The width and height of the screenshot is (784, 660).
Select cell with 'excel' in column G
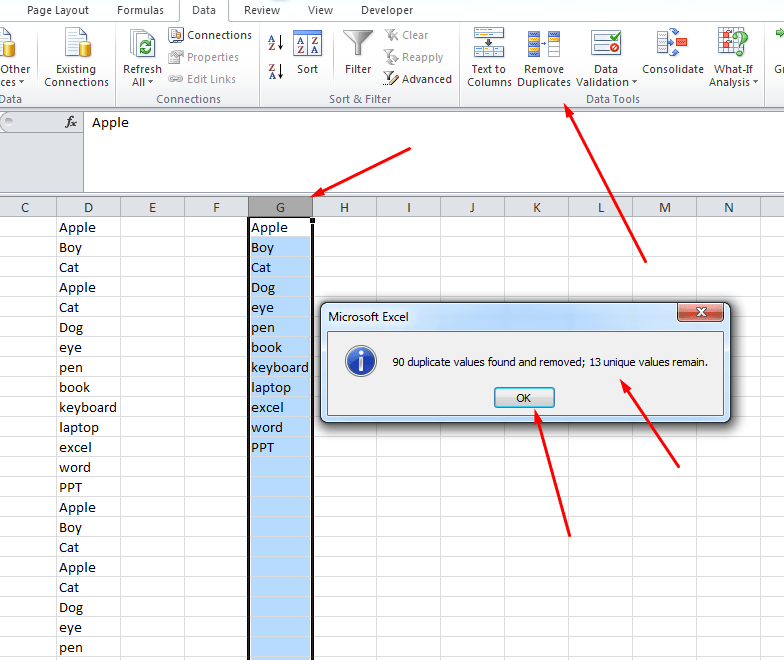point(280,407)
